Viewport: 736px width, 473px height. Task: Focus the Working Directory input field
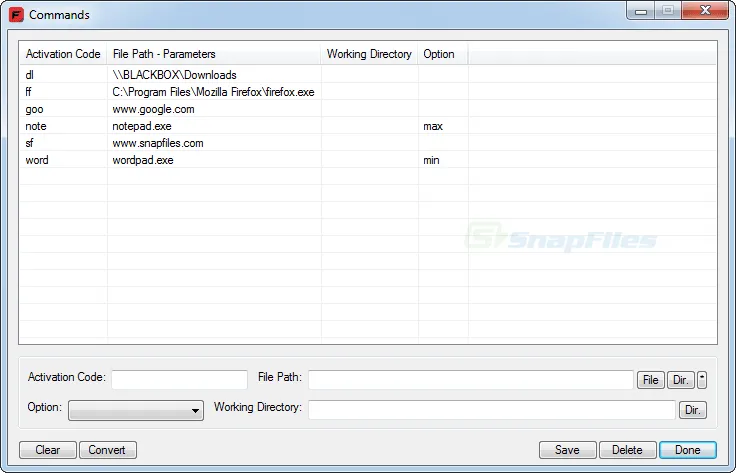coord(492,410)
